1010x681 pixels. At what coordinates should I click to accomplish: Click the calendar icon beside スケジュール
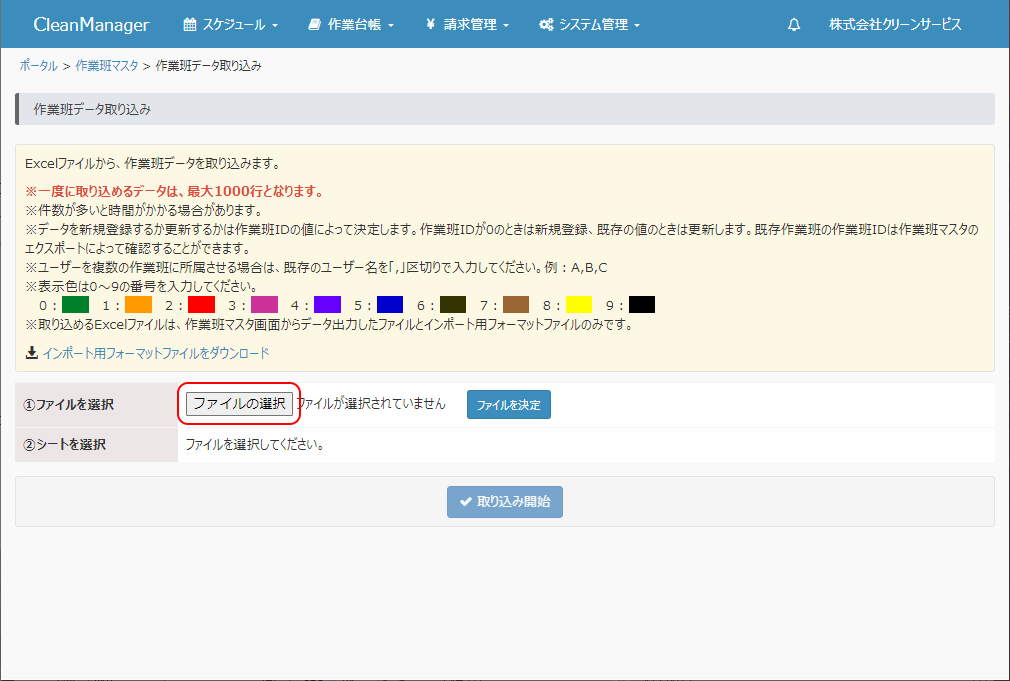coord(189,24)
